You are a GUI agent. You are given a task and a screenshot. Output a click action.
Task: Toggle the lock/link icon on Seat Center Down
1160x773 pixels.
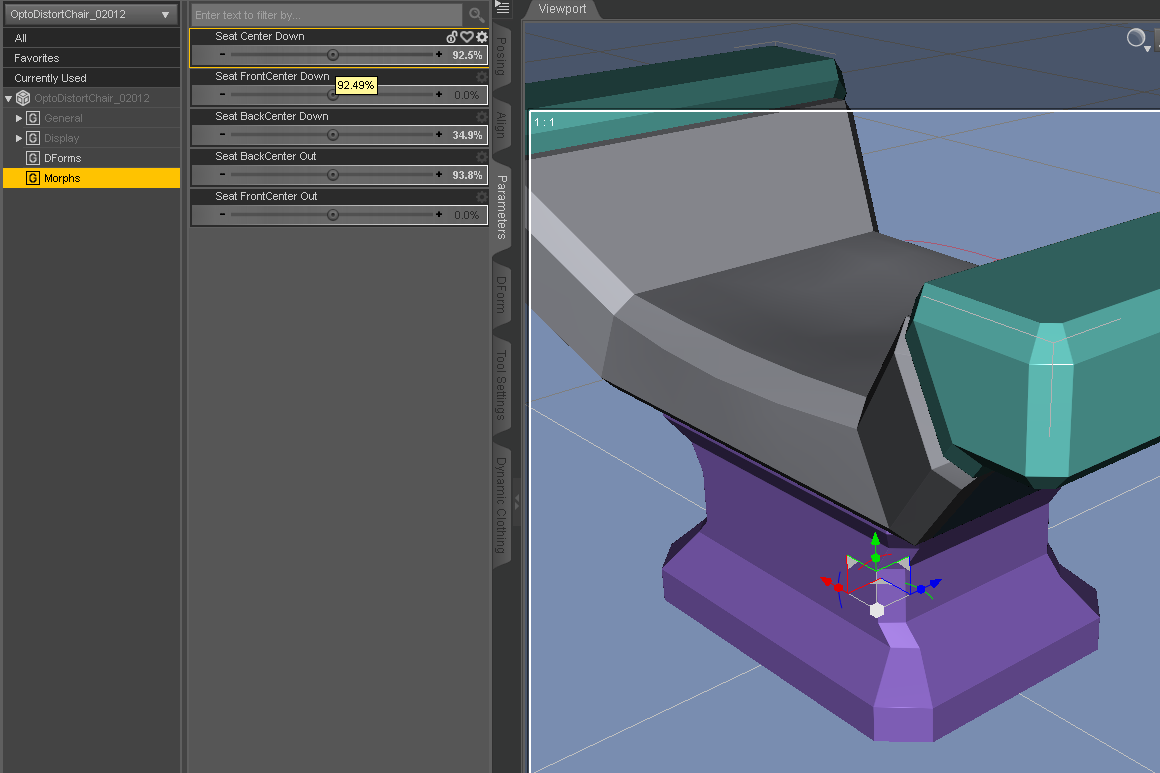pos(452,37)
